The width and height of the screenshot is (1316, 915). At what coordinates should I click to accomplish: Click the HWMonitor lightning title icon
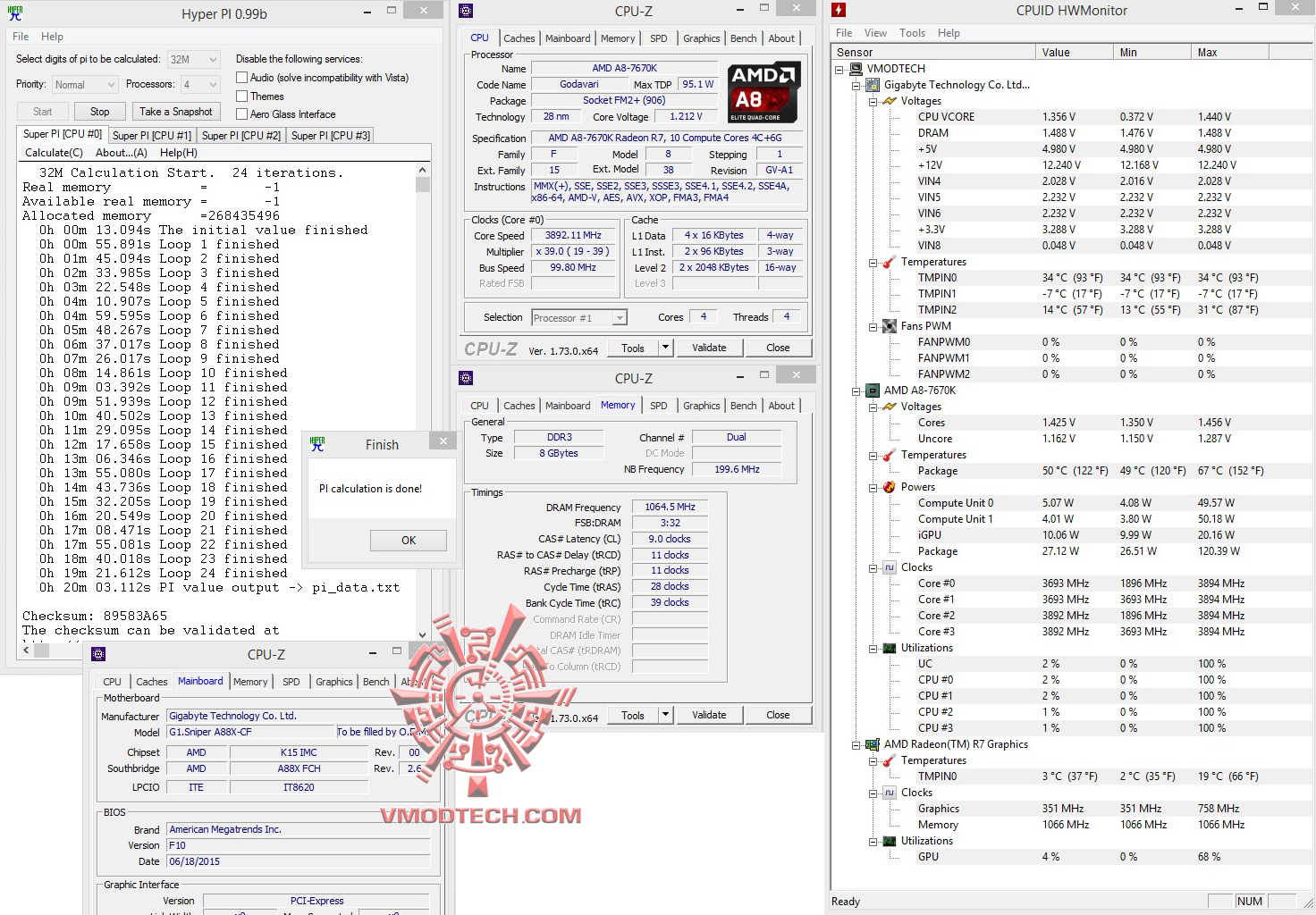tap(839, 11)
